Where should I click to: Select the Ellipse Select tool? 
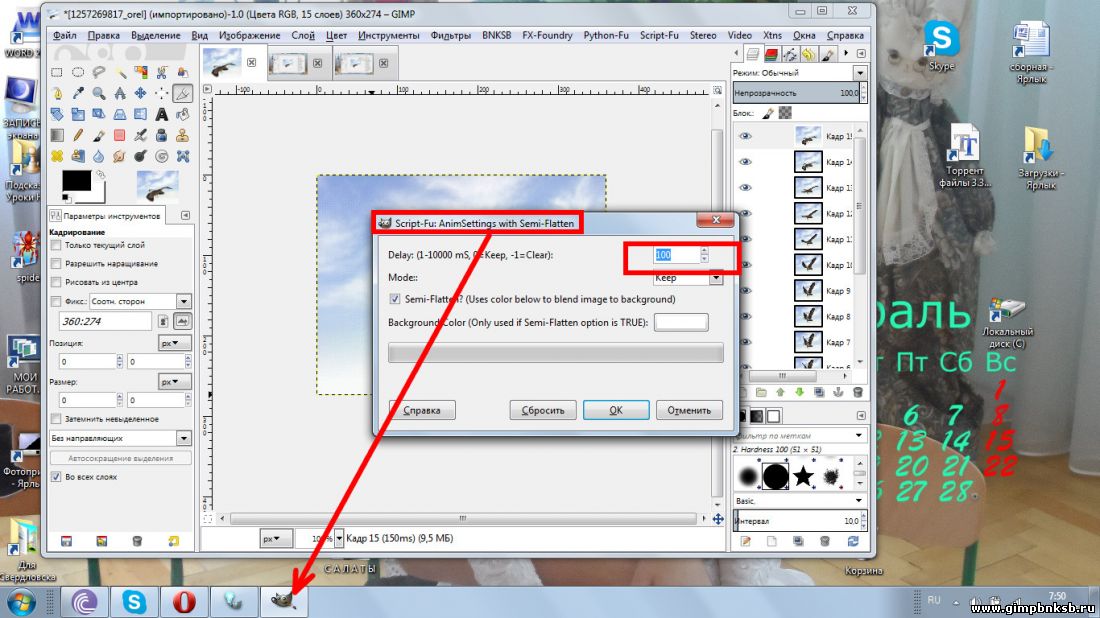pyautogui.click(x=78, y=72)
